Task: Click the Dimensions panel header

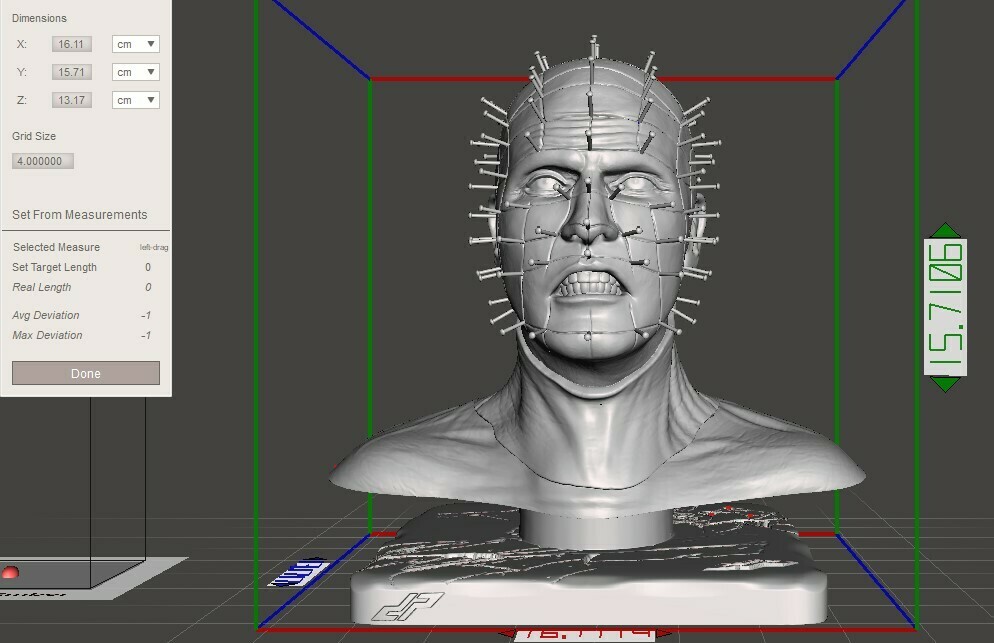Action: pos(39,17)
